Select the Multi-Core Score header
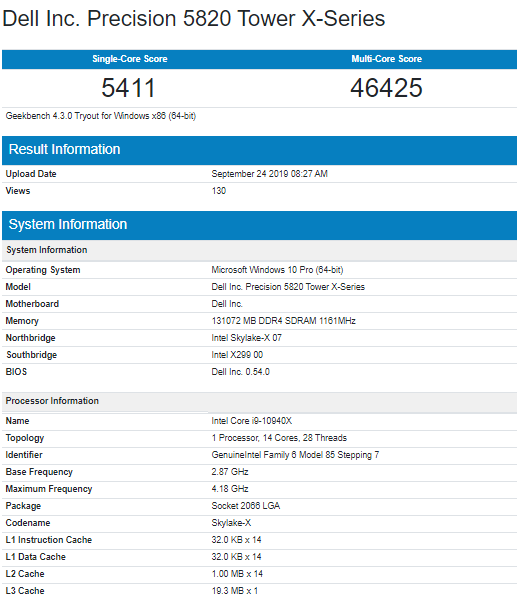 click(387, 59)
